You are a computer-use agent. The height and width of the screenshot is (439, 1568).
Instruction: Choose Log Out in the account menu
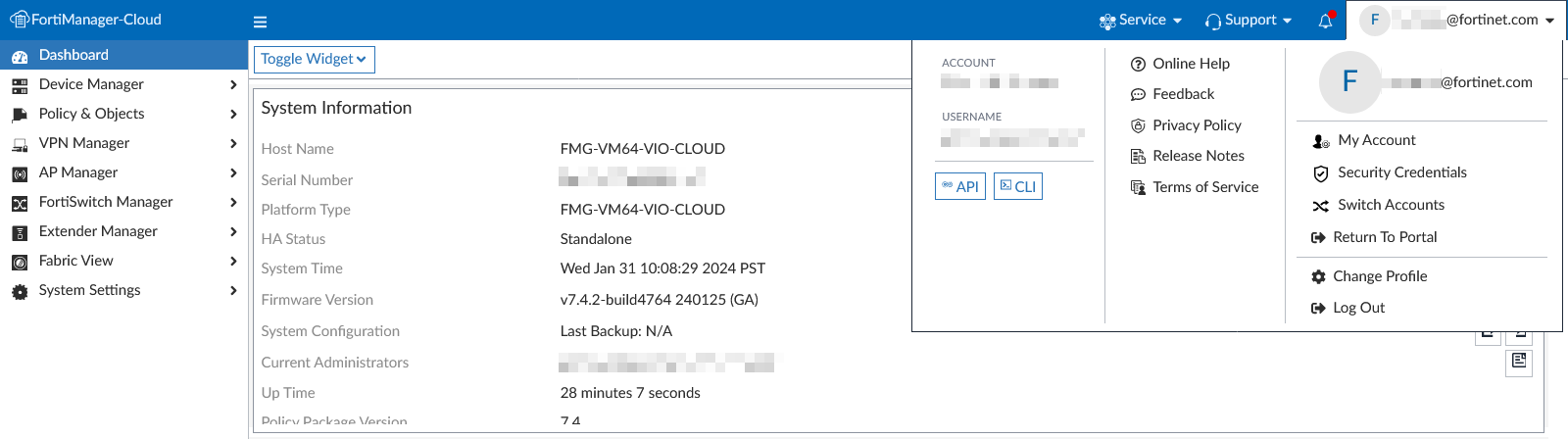[1358, 308]
